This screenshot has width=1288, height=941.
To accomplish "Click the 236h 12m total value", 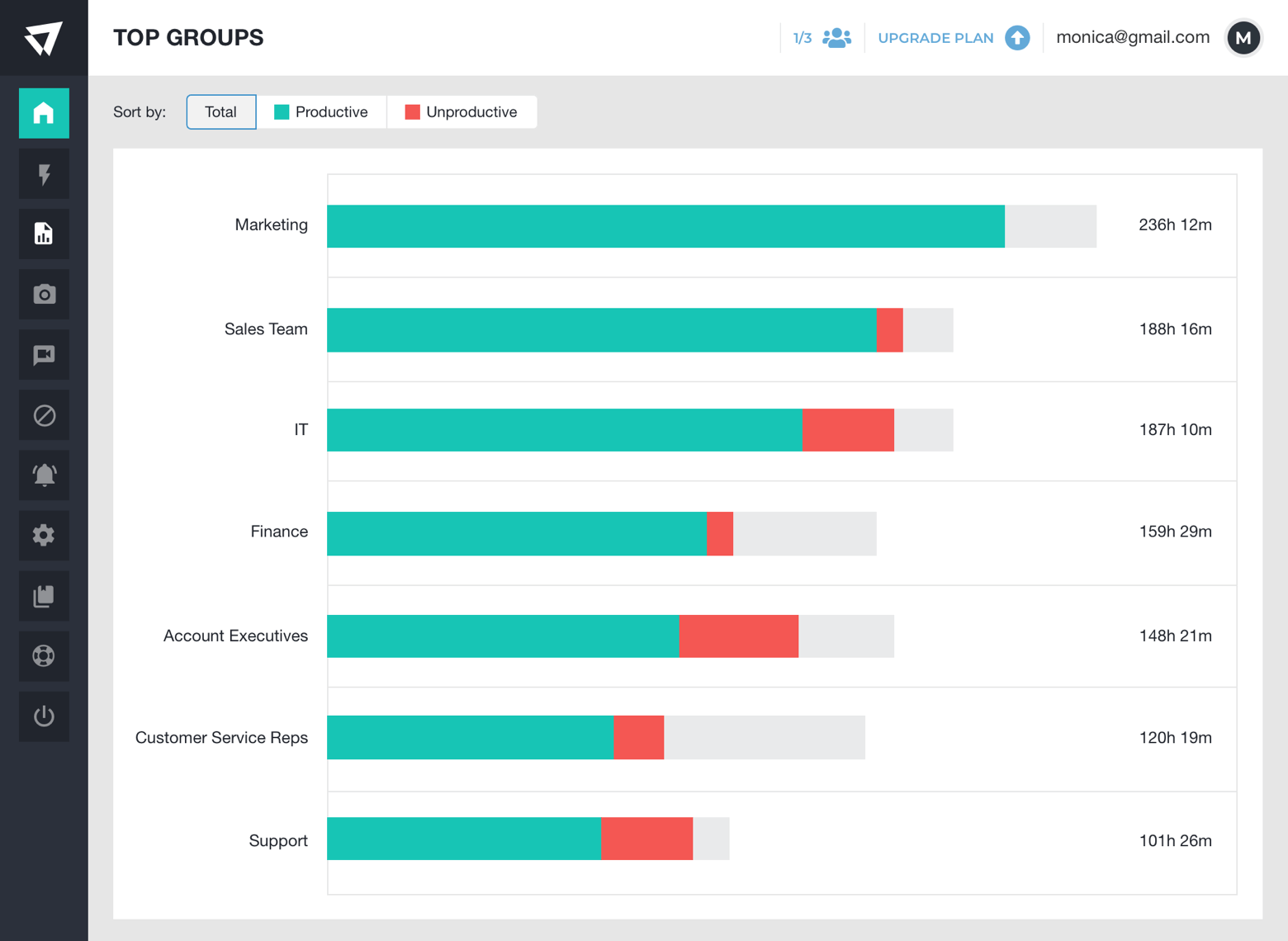I will pos(1175,225).
